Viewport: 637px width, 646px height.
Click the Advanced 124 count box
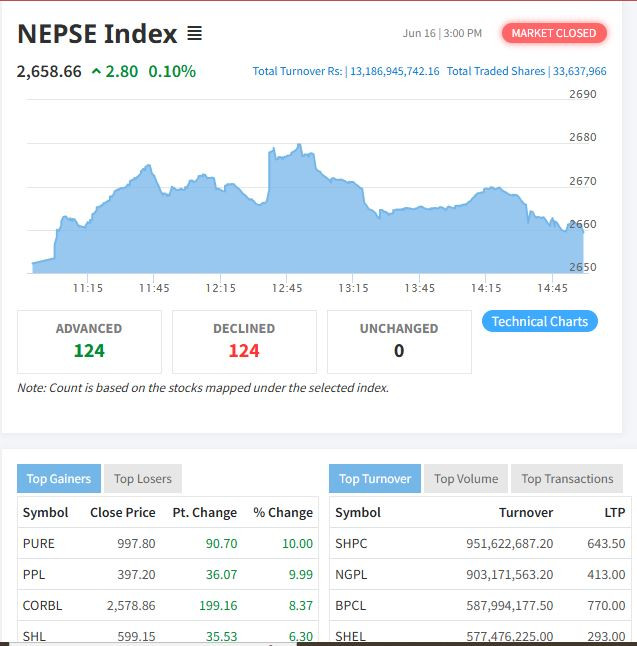[x=89, y=341]
